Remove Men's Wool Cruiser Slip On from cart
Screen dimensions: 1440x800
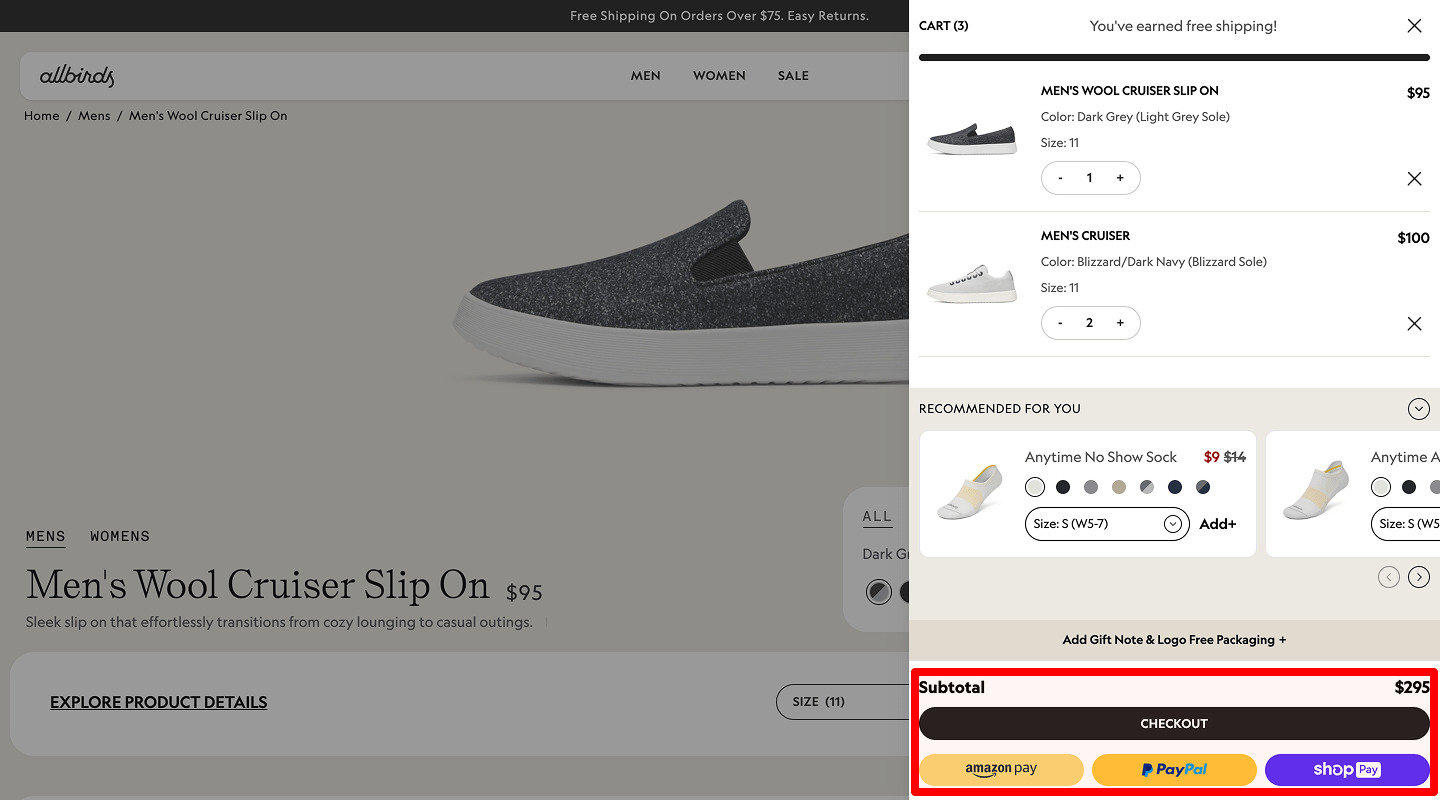(x=1414, y=179)
